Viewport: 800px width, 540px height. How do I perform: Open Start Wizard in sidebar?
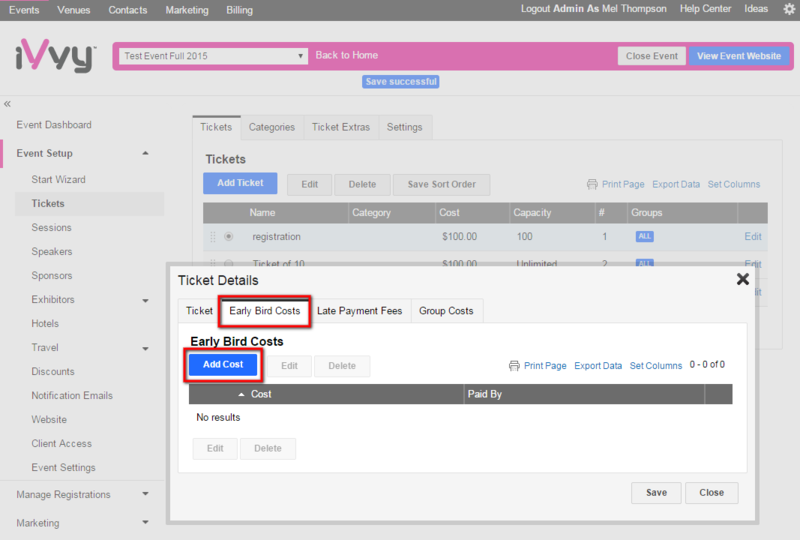coord(58,180)
